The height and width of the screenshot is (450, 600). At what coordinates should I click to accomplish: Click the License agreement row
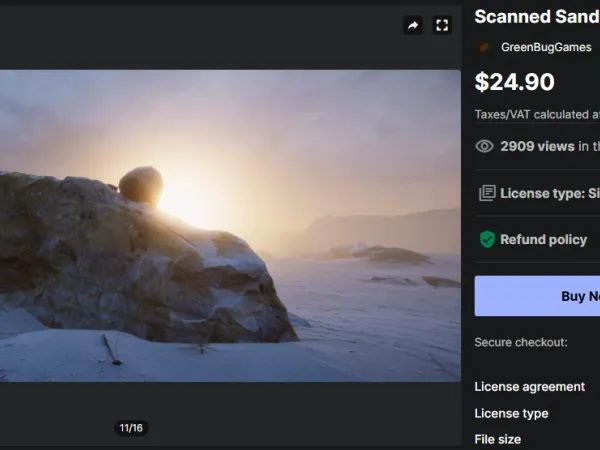(529, 386)
